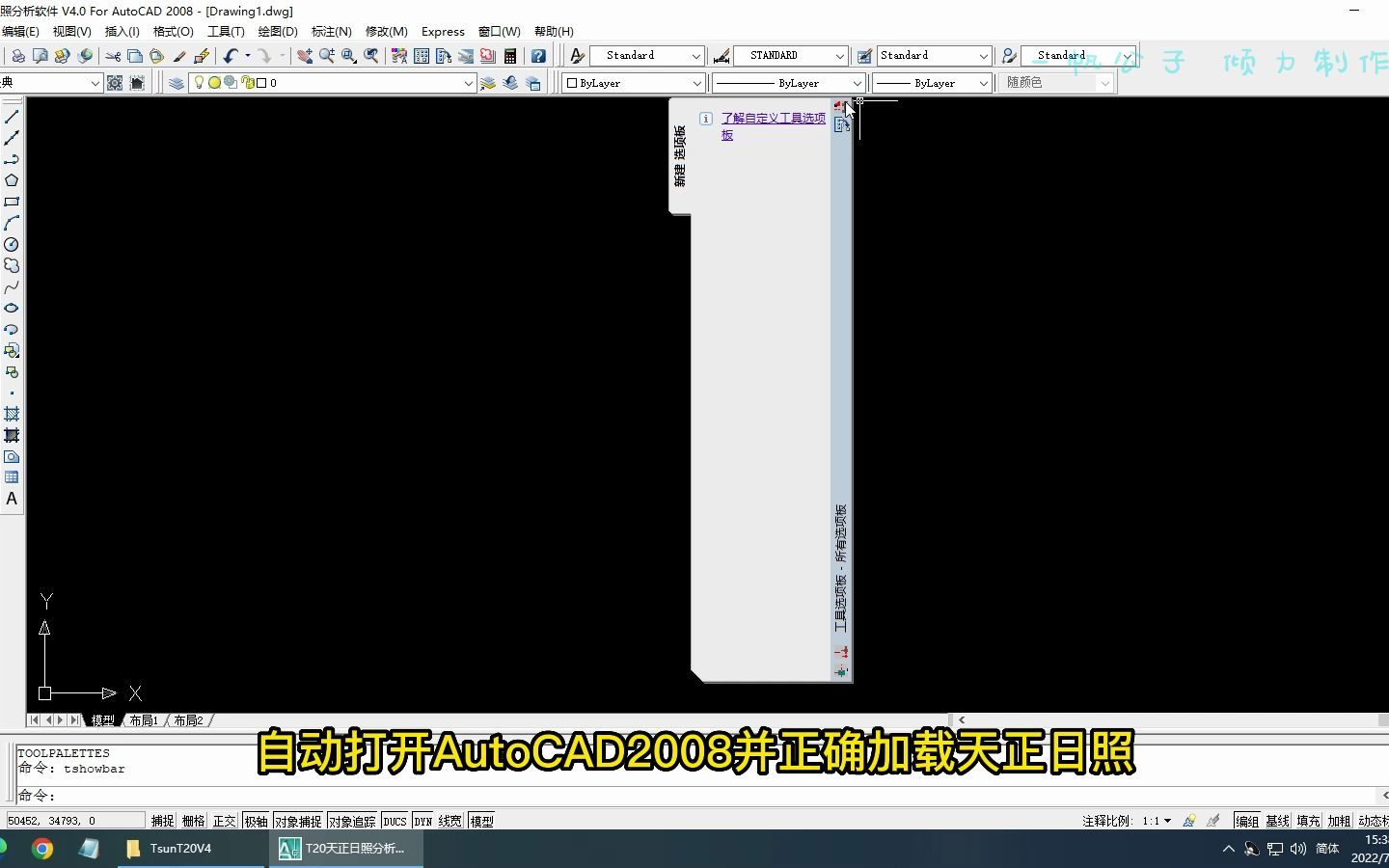Viewport: 1389px width, 868px height.
Task: Open the STANDARD dimension style dropdown
Action: tap(791, 56)
